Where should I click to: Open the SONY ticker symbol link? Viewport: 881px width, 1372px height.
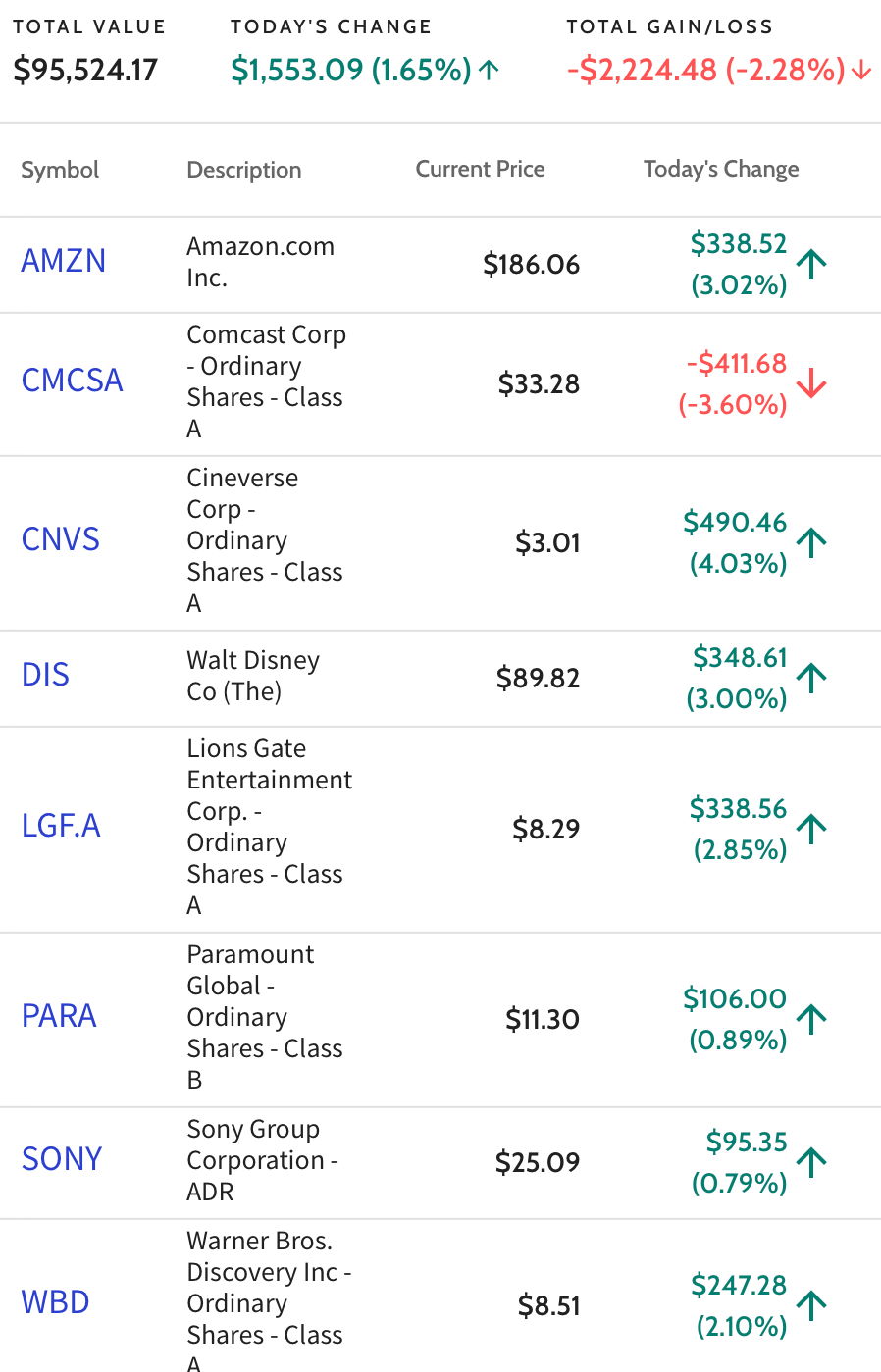[62, 1159]
